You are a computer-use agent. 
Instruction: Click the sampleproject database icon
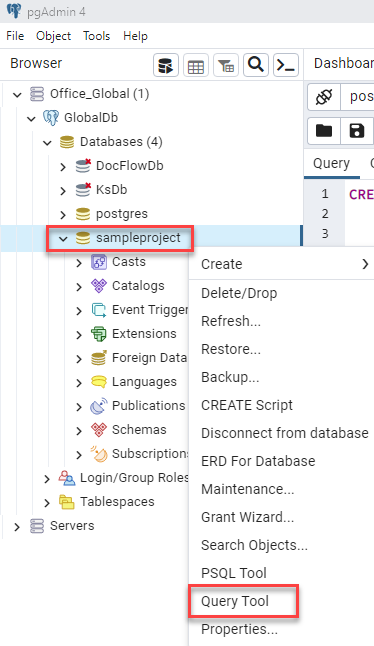click(83, 238)
